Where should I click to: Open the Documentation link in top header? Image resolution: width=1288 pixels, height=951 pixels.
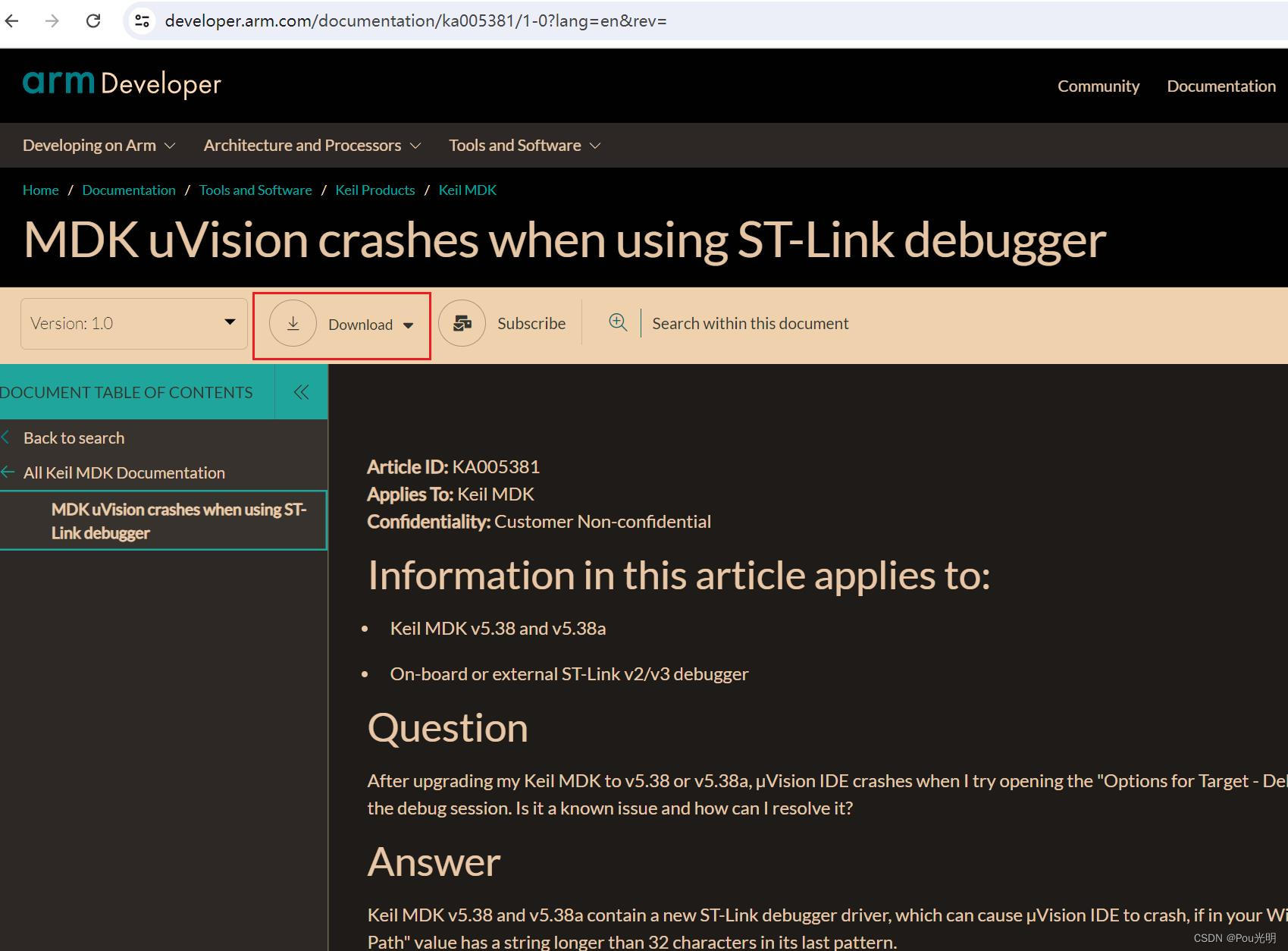point(1221,86)
